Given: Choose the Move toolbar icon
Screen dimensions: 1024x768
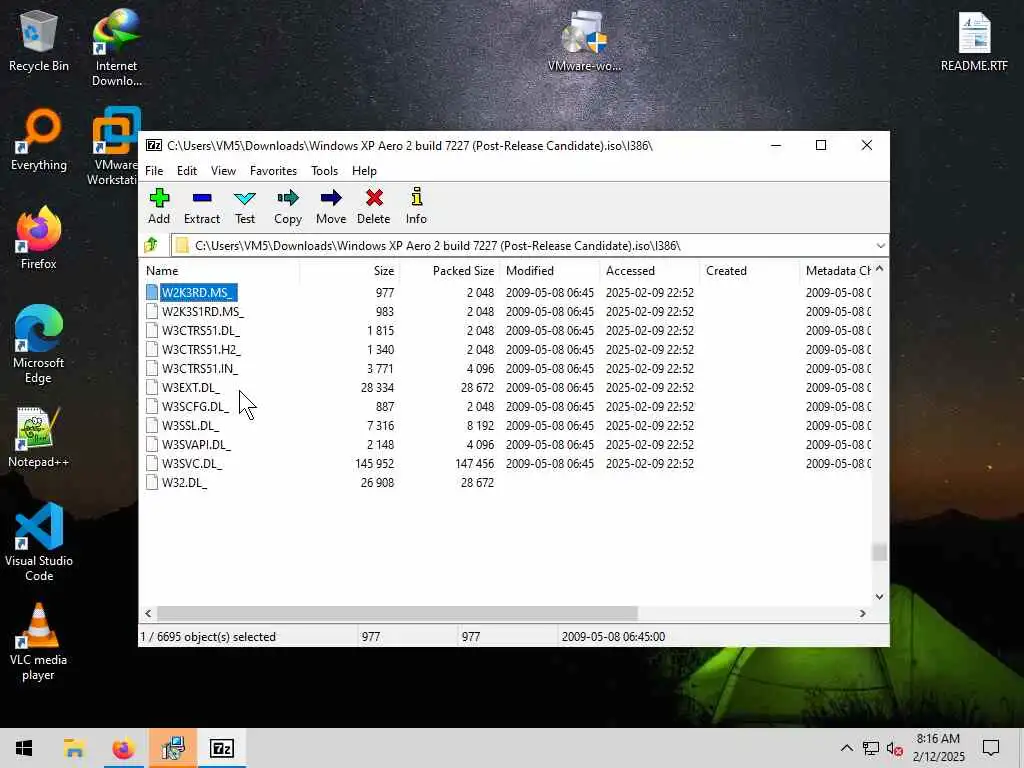Looking at the screenshot, I should [x=331, y=198].
